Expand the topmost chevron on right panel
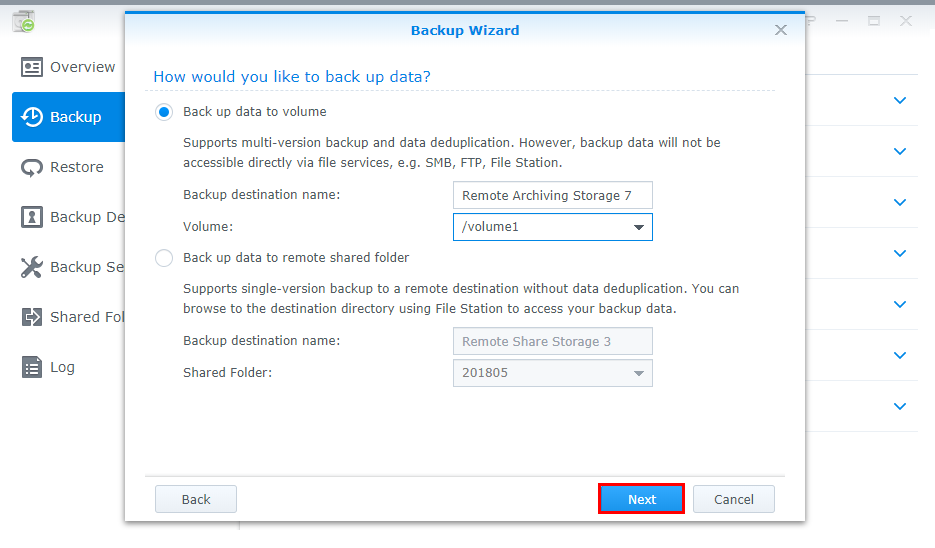 click(900, 100)
